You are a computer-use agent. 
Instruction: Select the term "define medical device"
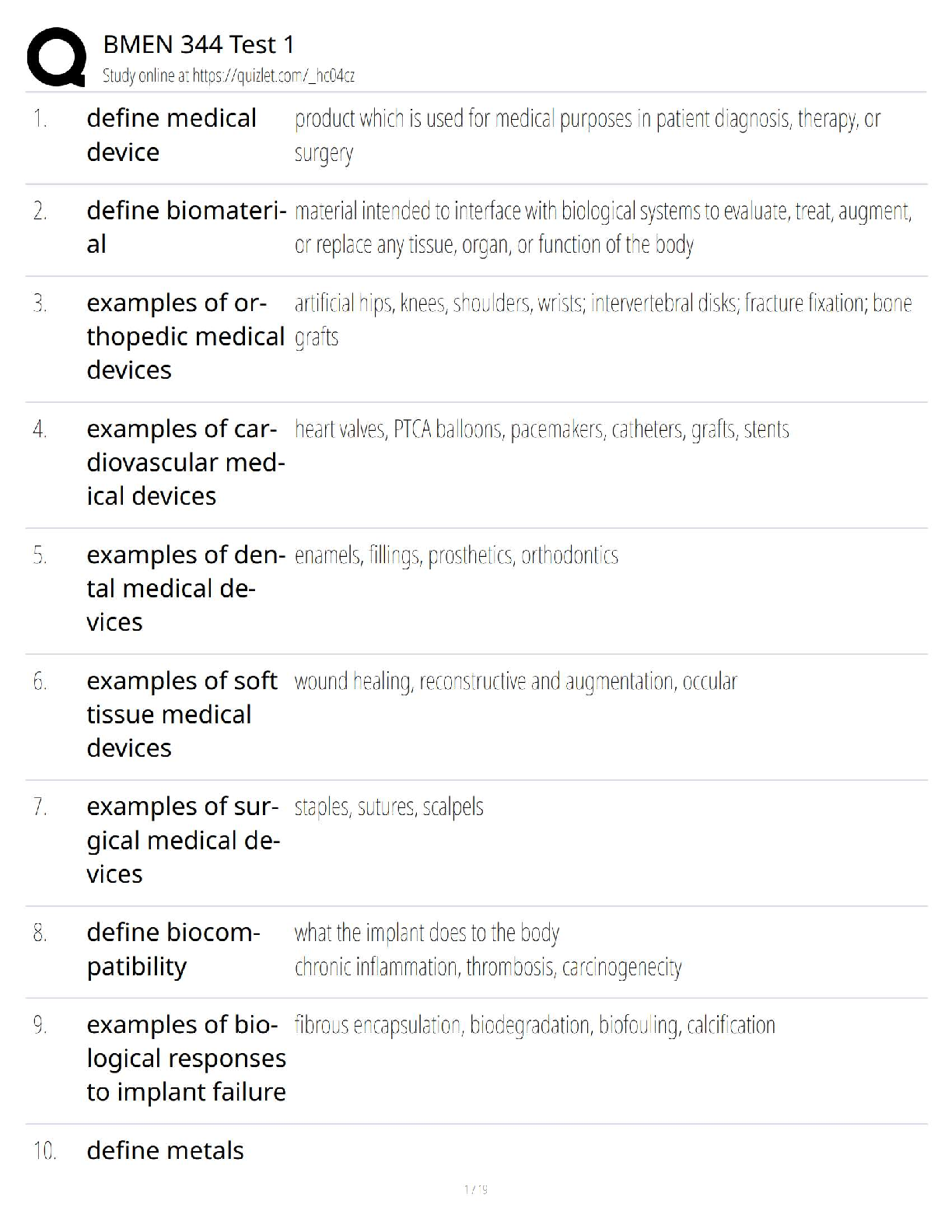point(171,135)
